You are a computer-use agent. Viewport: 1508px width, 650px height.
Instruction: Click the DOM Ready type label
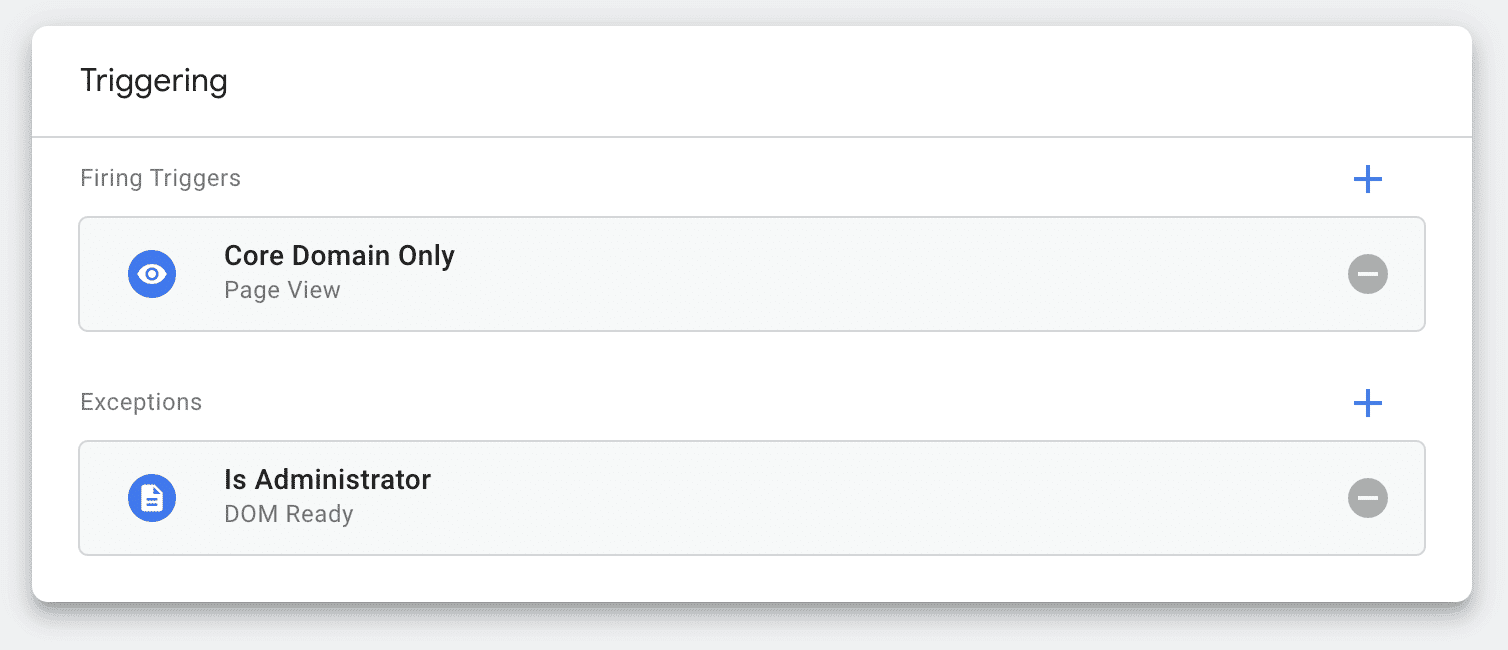288,515
